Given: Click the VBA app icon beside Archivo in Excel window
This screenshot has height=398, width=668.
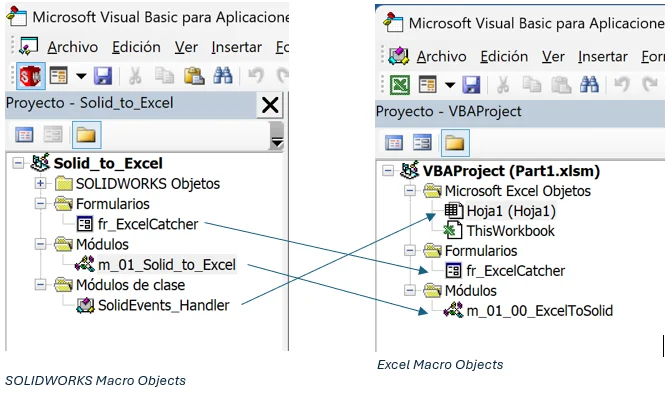Looking at the screenshot, I should coord(399,56).
